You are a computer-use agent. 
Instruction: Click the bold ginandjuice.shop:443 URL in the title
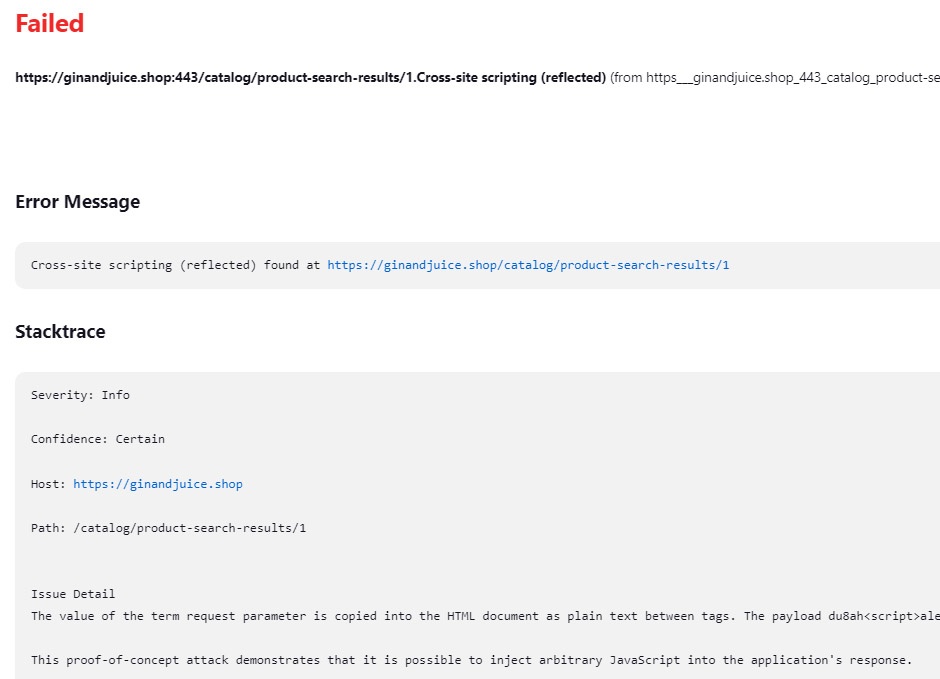click(x=200, y=77)
